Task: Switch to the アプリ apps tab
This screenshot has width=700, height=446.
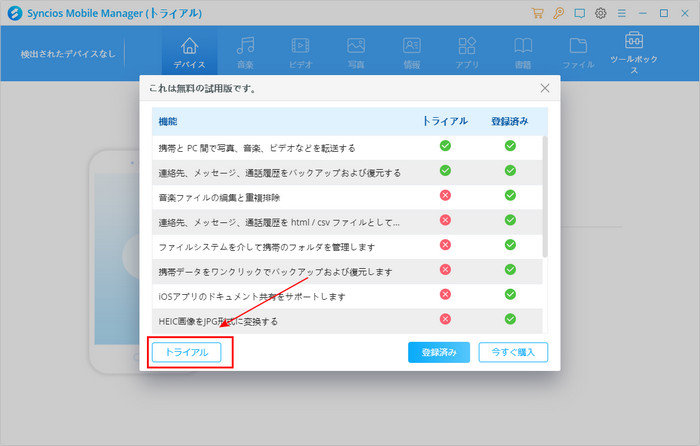Action: tap(467, 53)
